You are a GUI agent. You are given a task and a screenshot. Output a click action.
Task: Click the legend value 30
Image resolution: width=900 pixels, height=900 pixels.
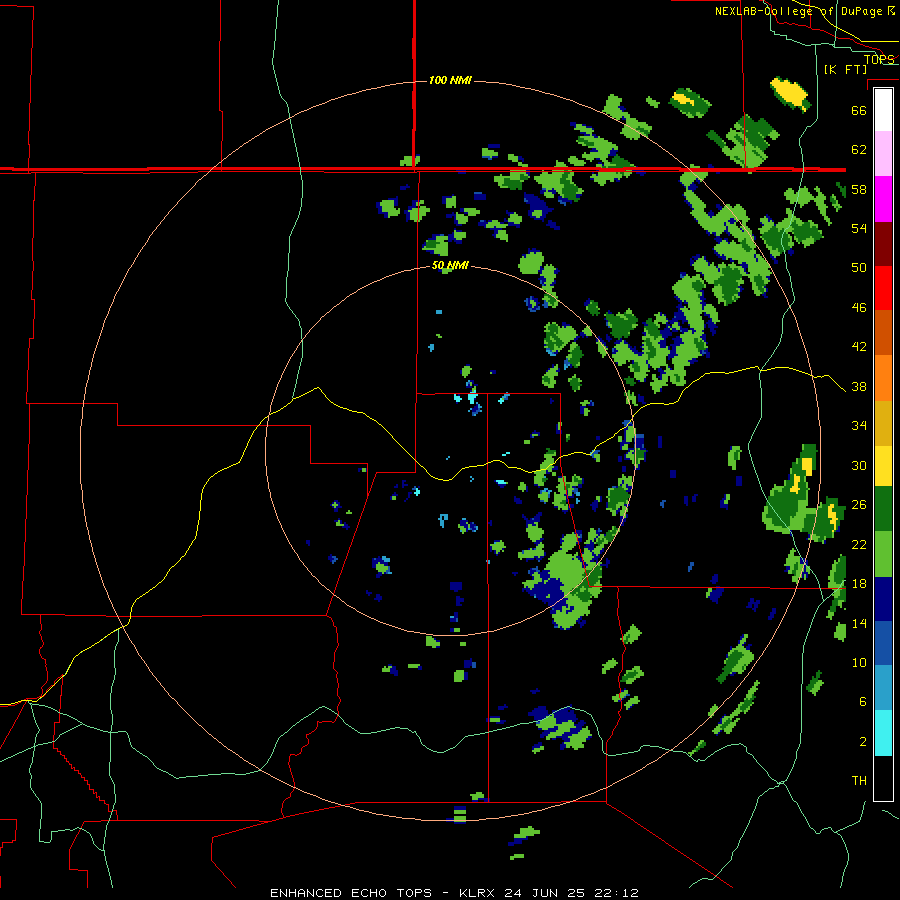click(x=859, y=465)
